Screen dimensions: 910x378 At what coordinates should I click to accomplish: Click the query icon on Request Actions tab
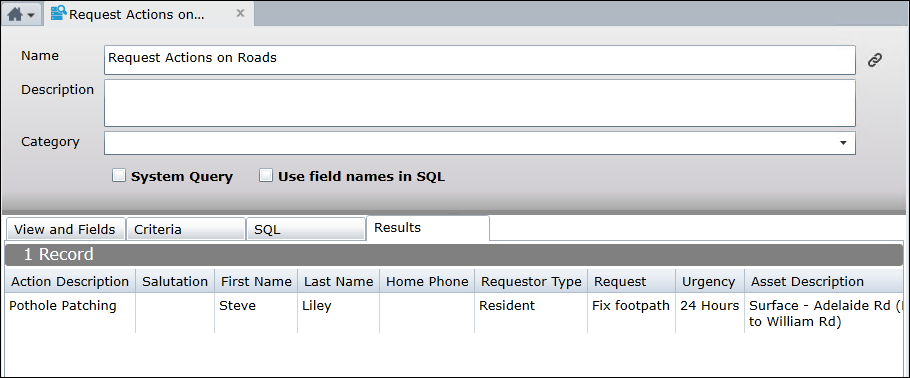coord(59,13)
